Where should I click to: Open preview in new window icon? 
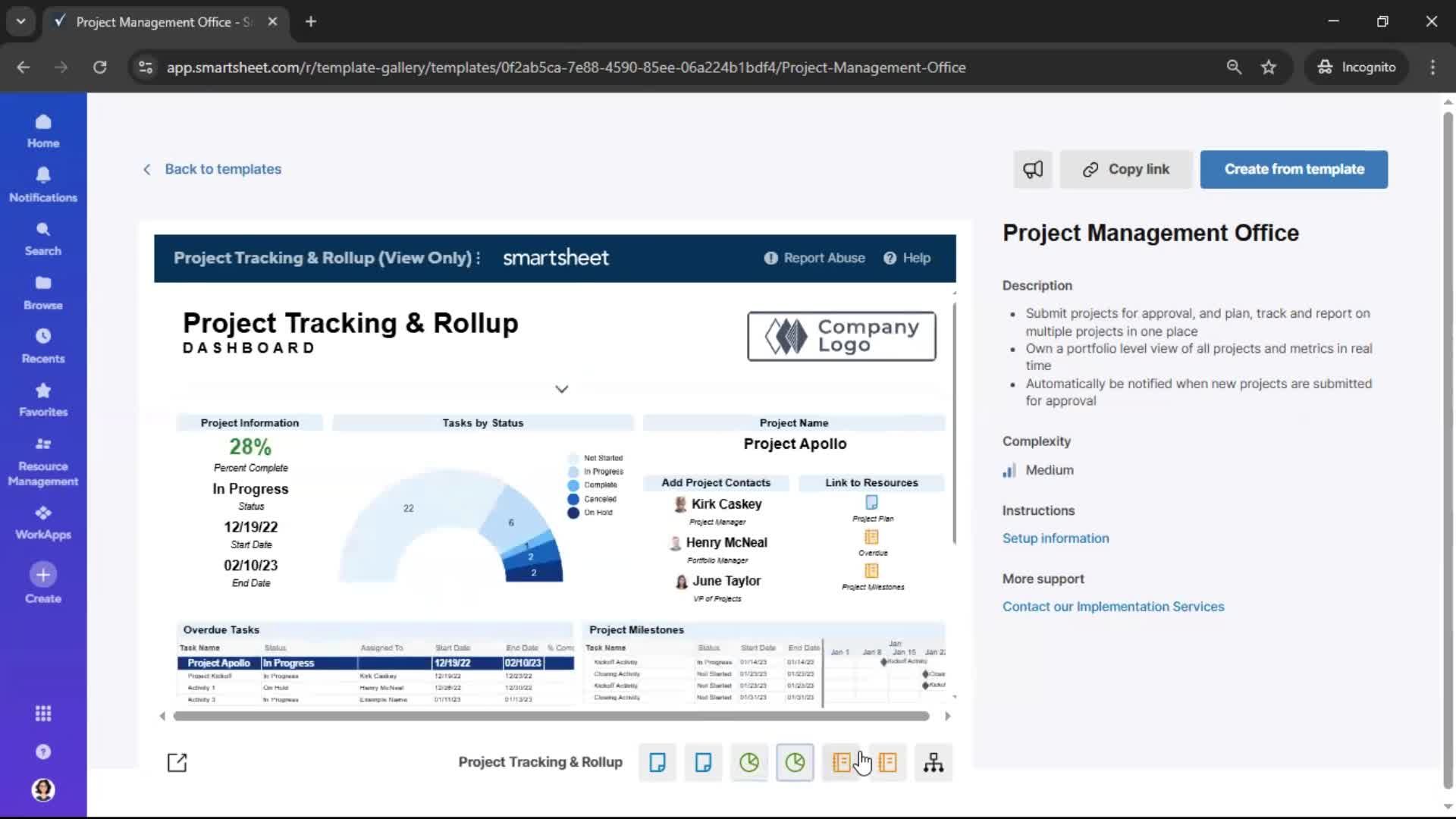click(177, 762)
